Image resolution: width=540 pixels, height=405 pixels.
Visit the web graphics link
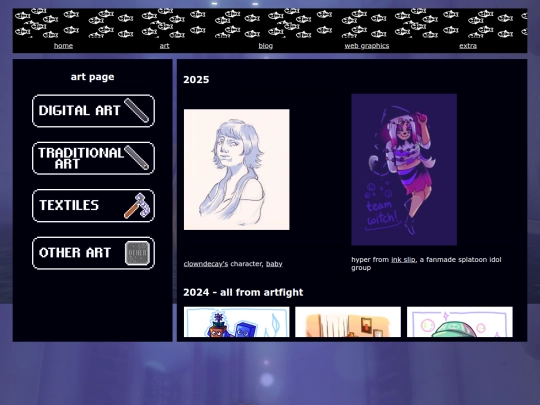tap(367, 46)
